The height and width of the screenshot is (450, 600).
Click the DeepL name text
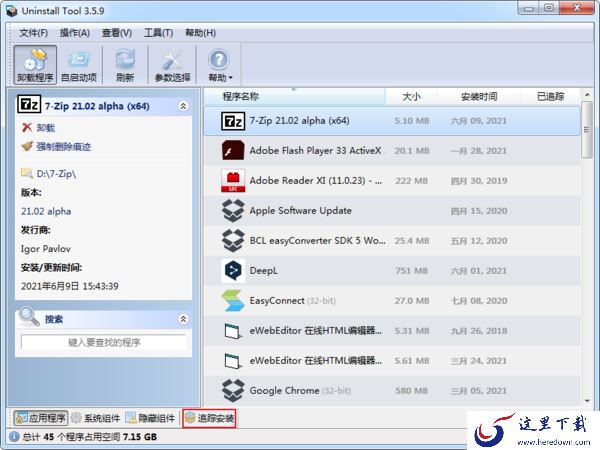(263, 271)
